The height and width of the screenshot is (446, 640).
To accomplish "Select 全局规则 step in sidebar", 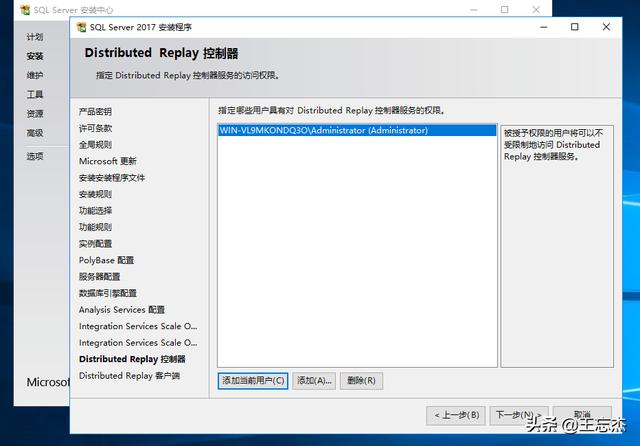I will point(95,144).
